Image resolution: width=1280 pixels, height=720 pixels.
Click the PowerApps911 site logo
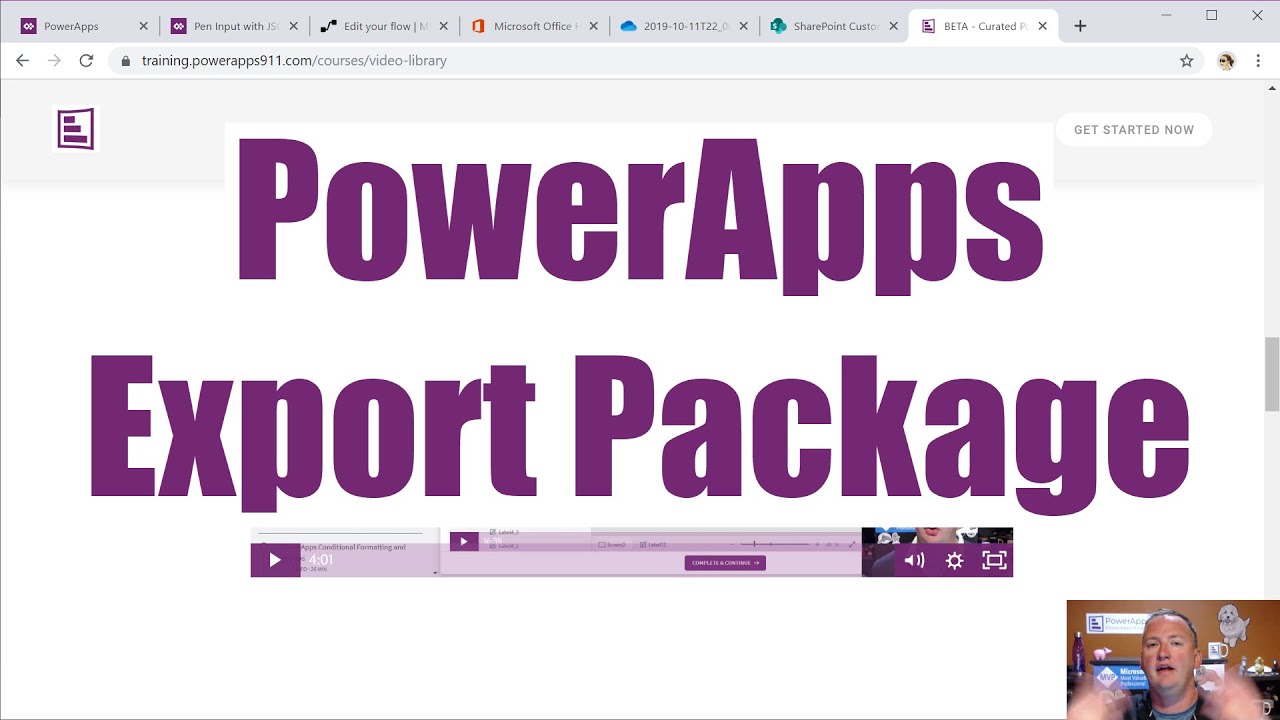coord(76,129)
